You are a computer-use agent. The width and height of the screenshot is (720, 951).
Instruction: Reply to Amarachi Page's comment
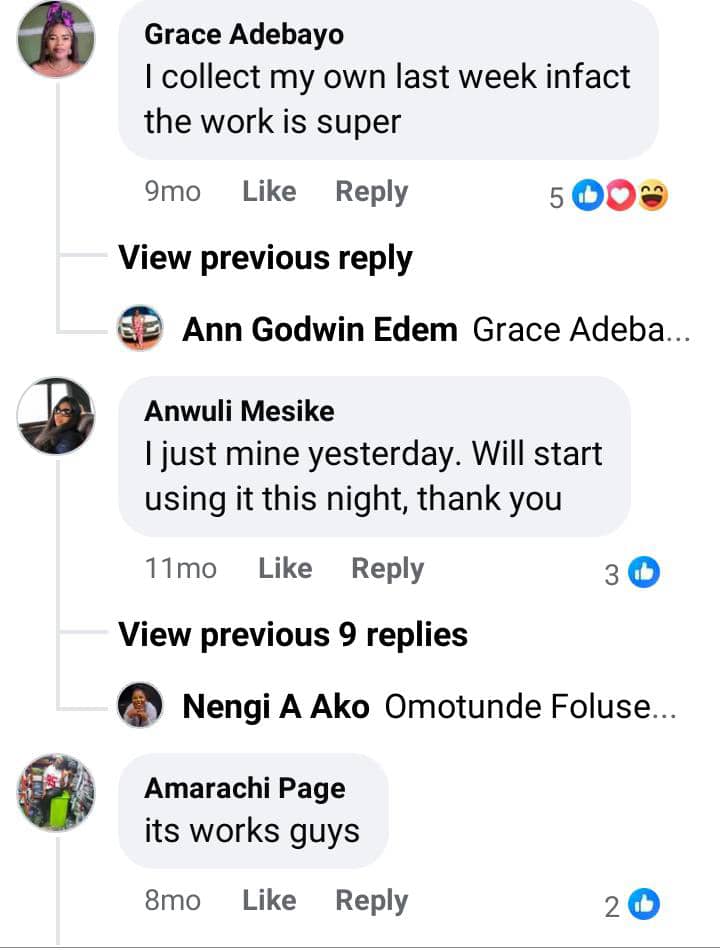(371, 900)
